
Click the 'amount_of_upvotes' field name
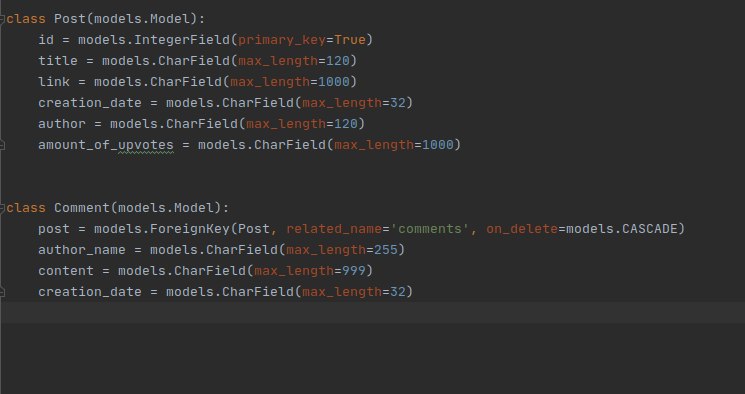coord(106,144)
